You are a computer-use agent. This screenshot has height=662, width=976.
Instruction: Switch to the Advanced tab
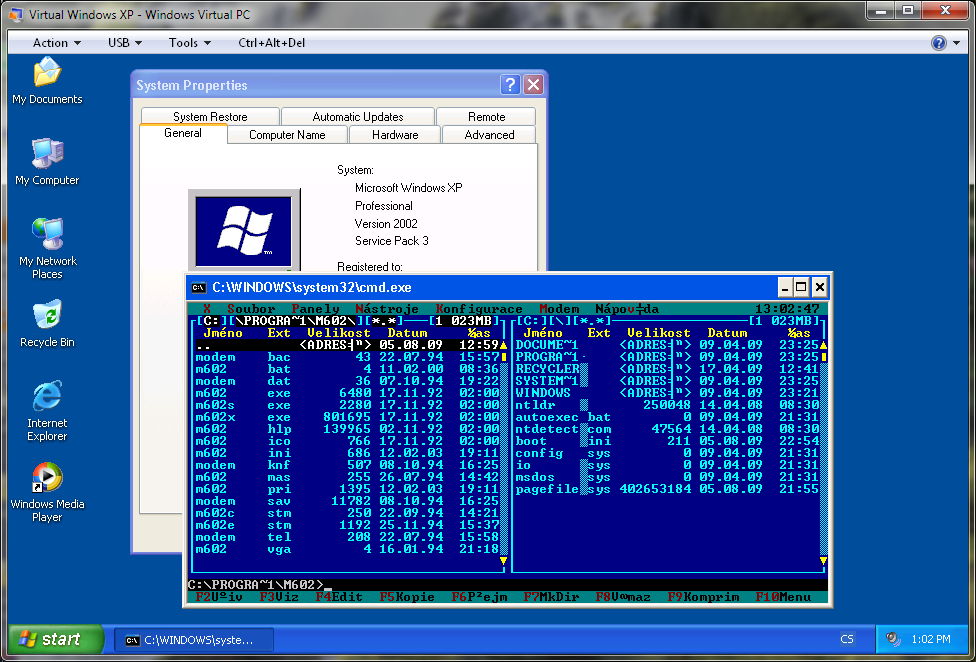[x=489, y=135]
